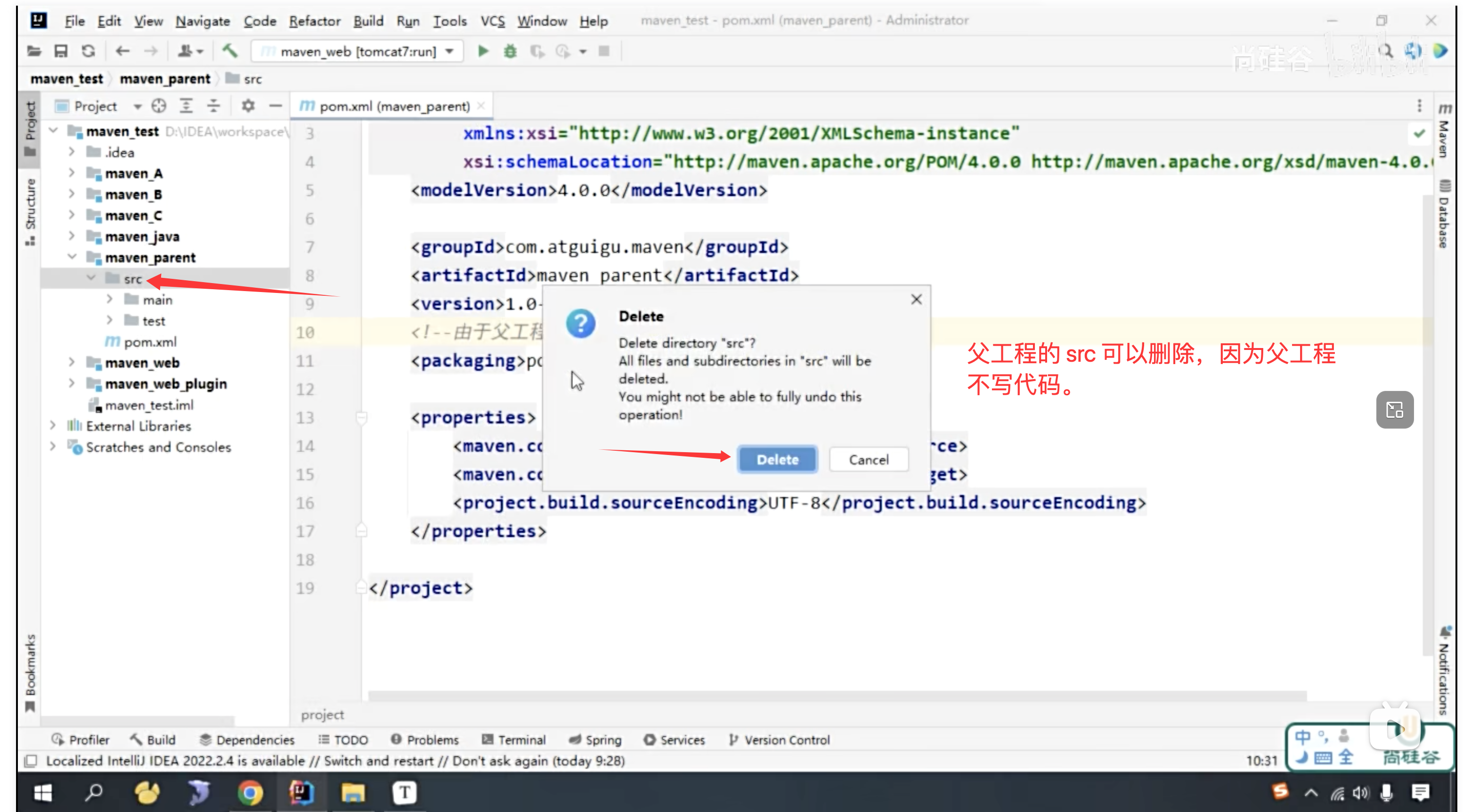Collapse the maven_parent module node
Image resolution: width=1463 pixels, height=812 pixels.
[72, 257]
